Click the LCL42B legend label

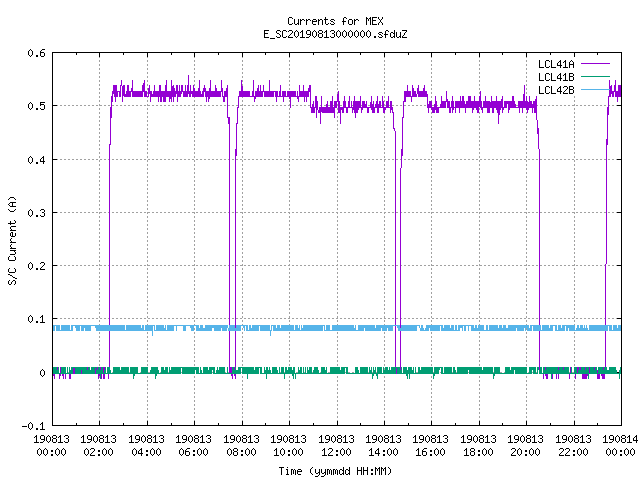(x=556, y=90)
